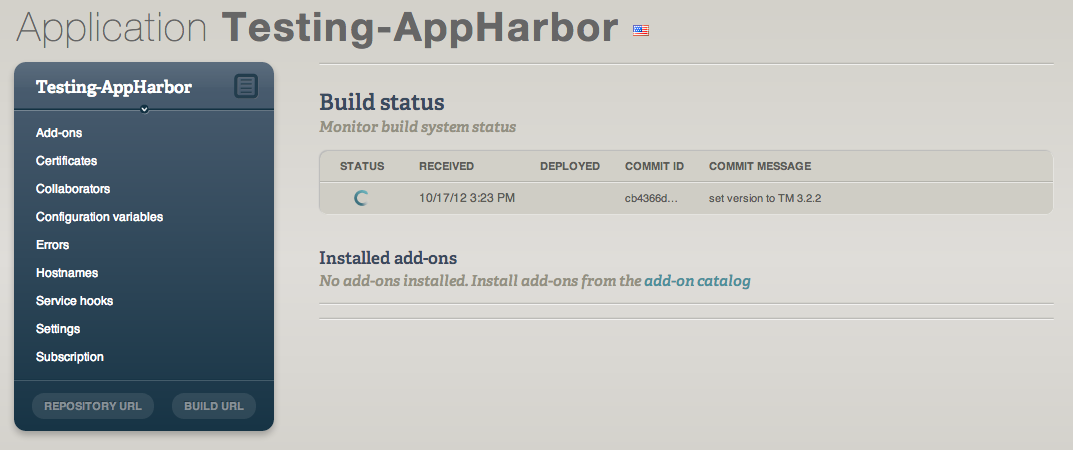Select Configuration variables in the sidebar
Viewport: 1073px width, 450px height.
(99, 217)
